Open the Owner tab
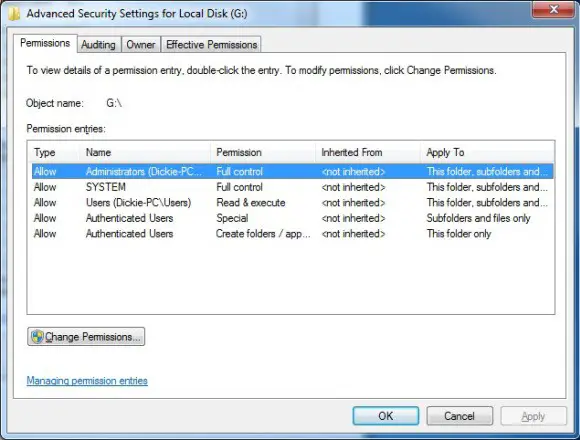Screen dimensions: 580x440 click(141, 45)
